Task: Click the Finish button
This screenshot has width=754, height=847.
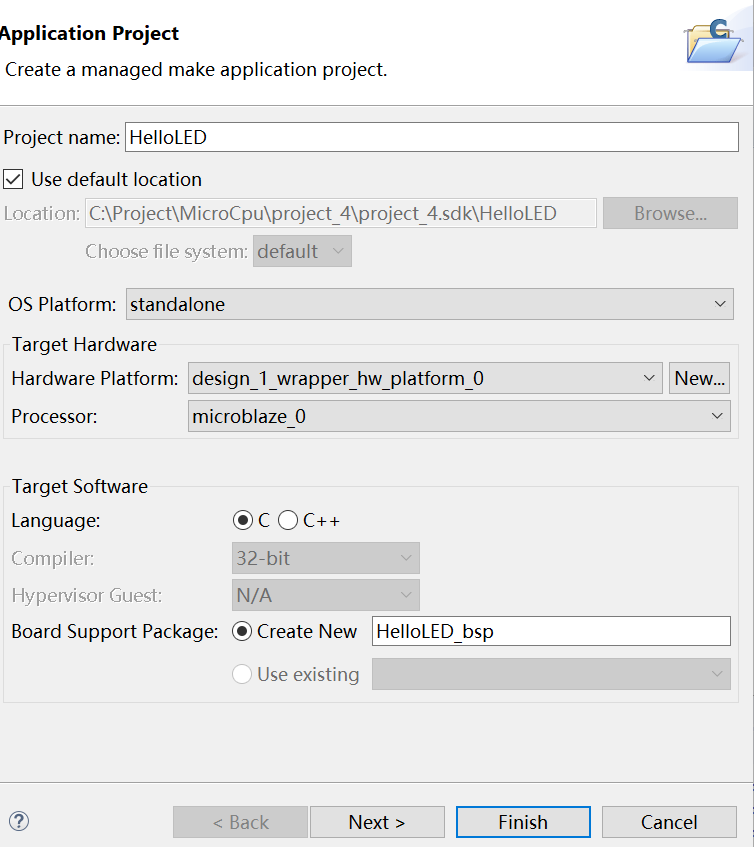Action: [x=523, y=822]
